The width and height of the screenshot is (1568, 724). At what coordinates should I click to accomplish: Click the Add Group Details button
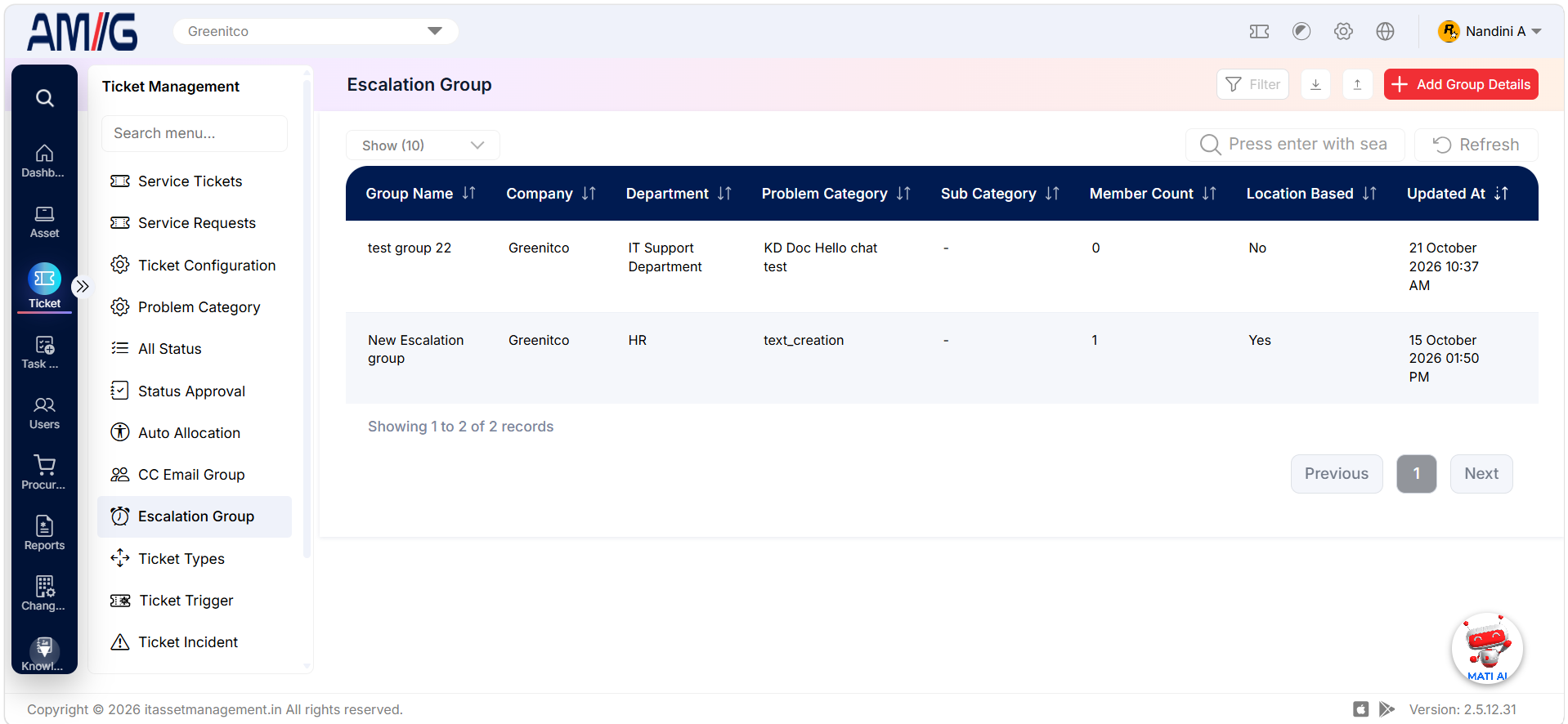(x=1461, y=84)
